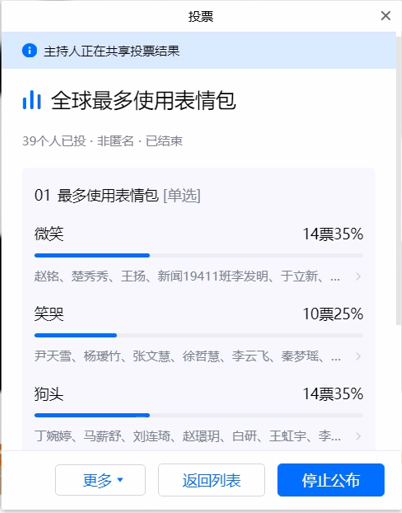Click the blue info icon in banner

[x=29, y=51]
